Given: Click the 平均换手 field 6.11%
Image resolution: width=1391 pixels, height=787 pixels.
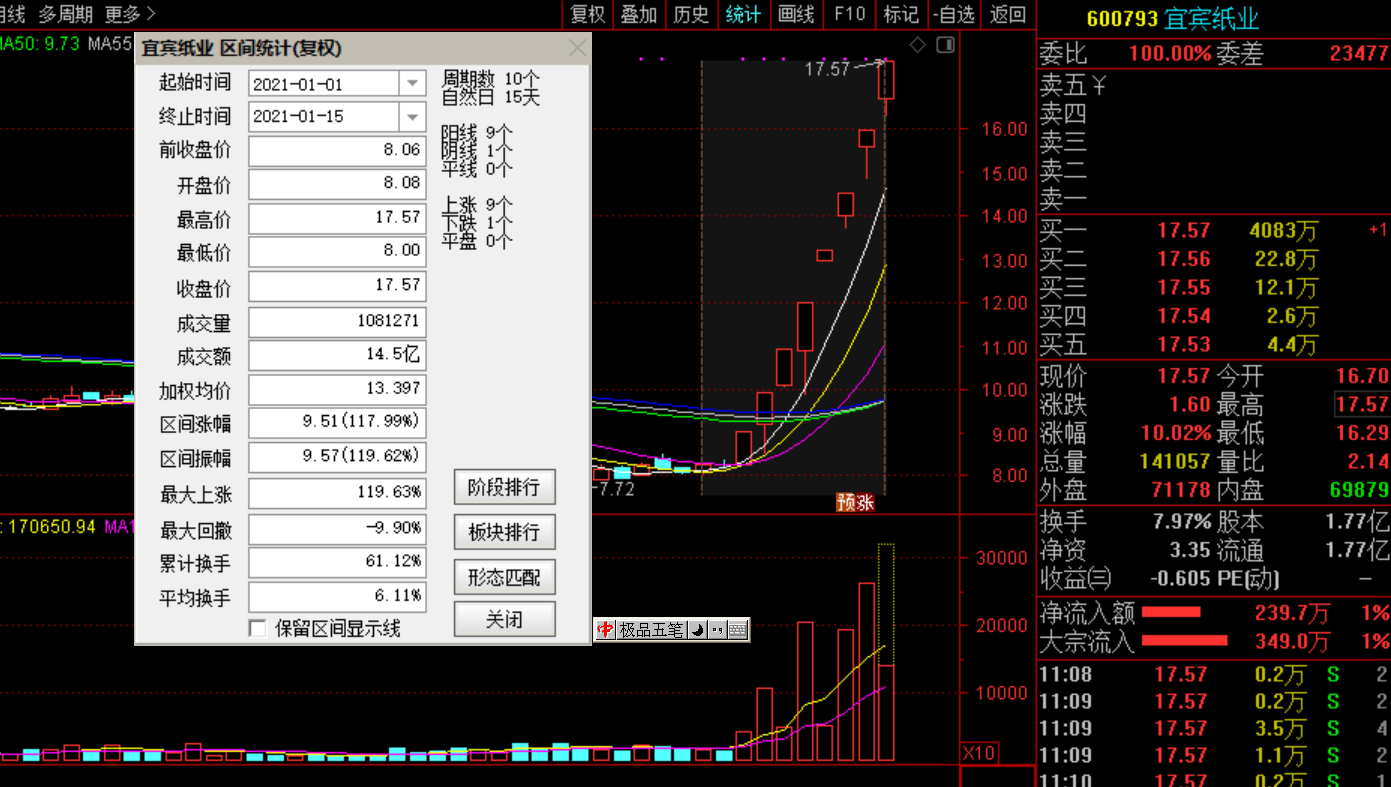Looking at the screenshot, I should (337, 597).
